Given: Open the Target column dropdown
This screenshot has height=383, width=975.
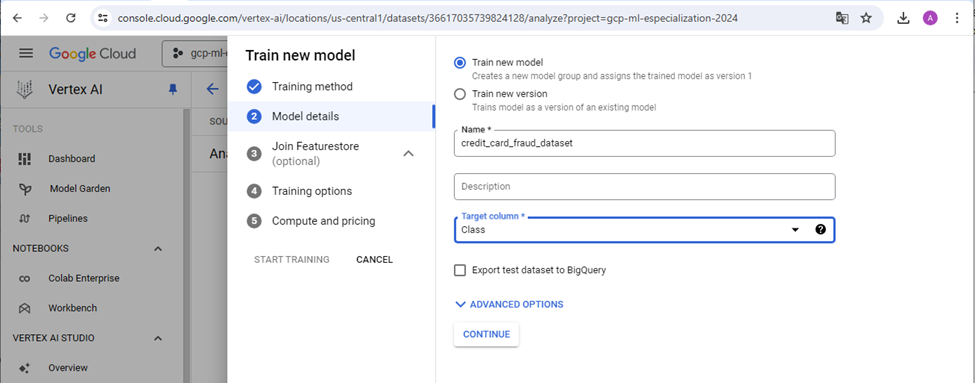Looking at the screenshot, I should click(644, 229).
